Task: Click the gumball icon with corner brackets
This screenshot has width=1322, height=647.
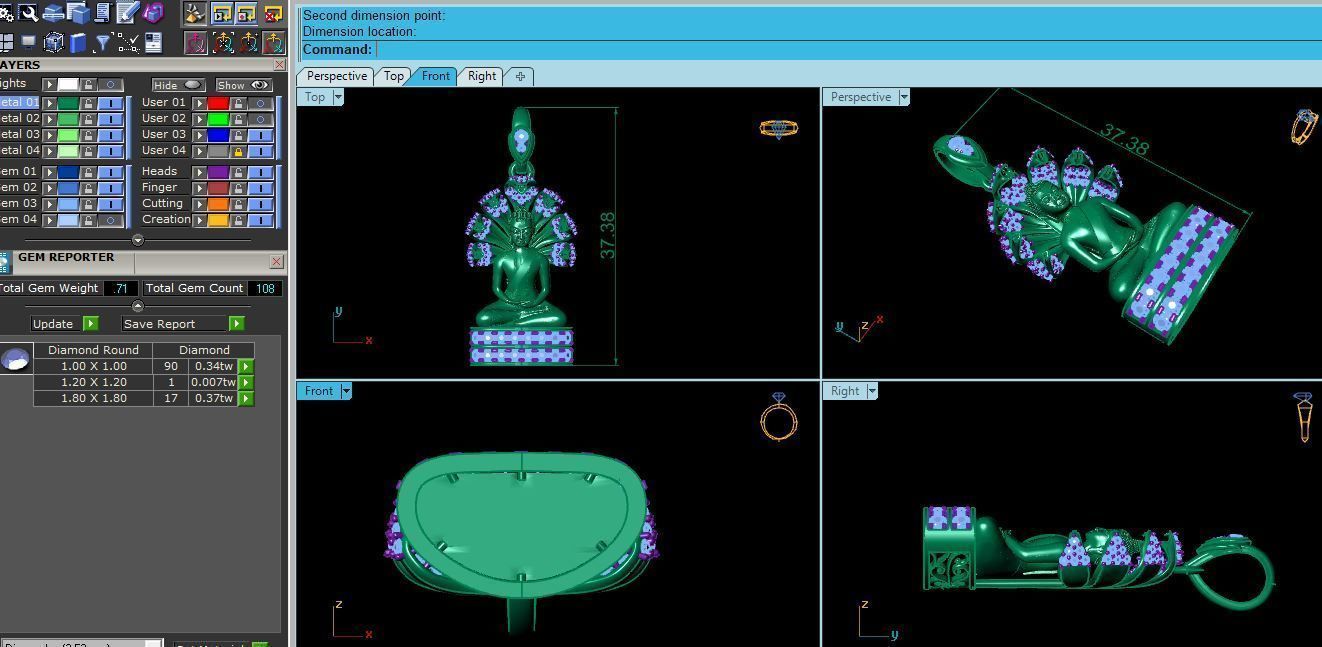Action: pos(222,42)
